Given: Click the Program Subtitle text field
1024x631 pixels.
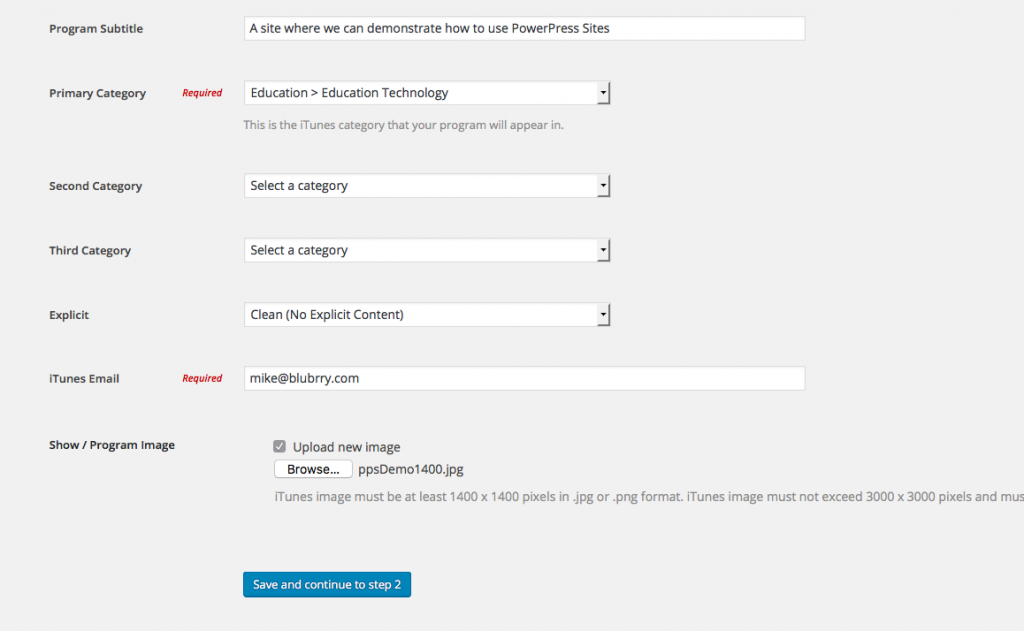Looking at the screenshot, I should (x=524, y=29).
